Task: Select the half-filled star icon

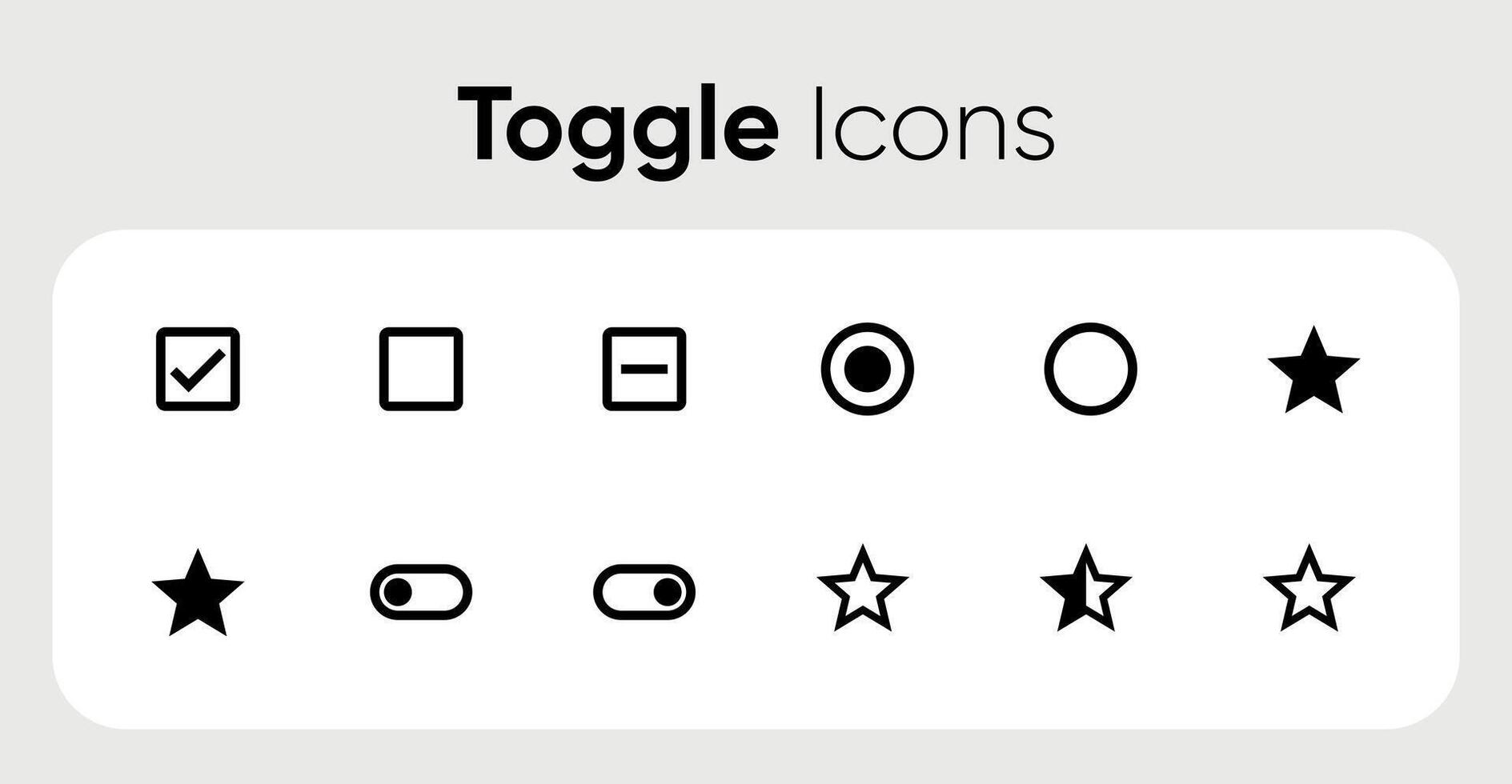Action: (x=1086, y=590)
